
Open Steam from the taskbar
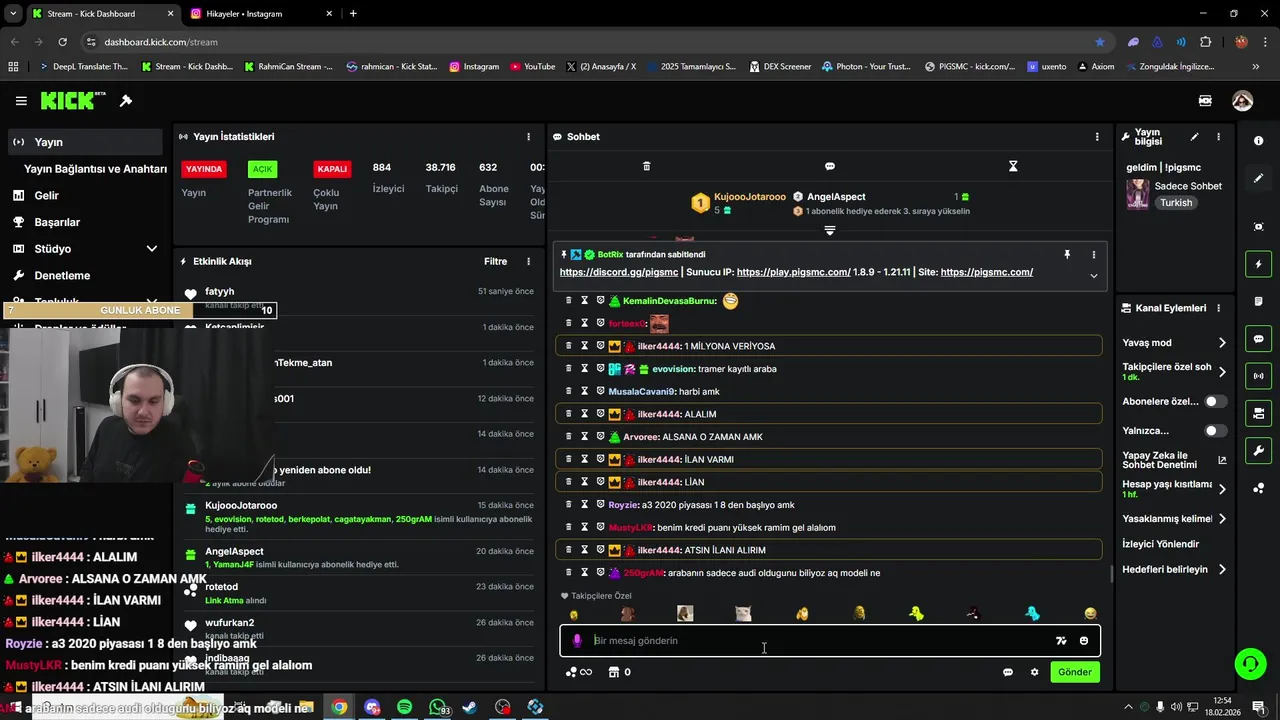tap(470, 707)
